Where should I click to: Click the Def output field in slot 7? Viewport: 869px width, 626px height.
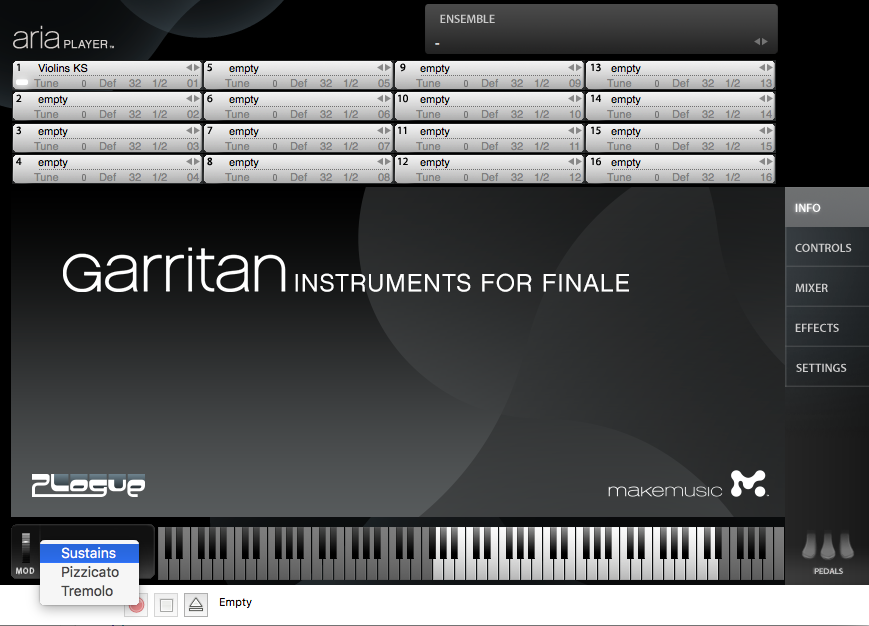pyautogui.click(x=298, y=147)
